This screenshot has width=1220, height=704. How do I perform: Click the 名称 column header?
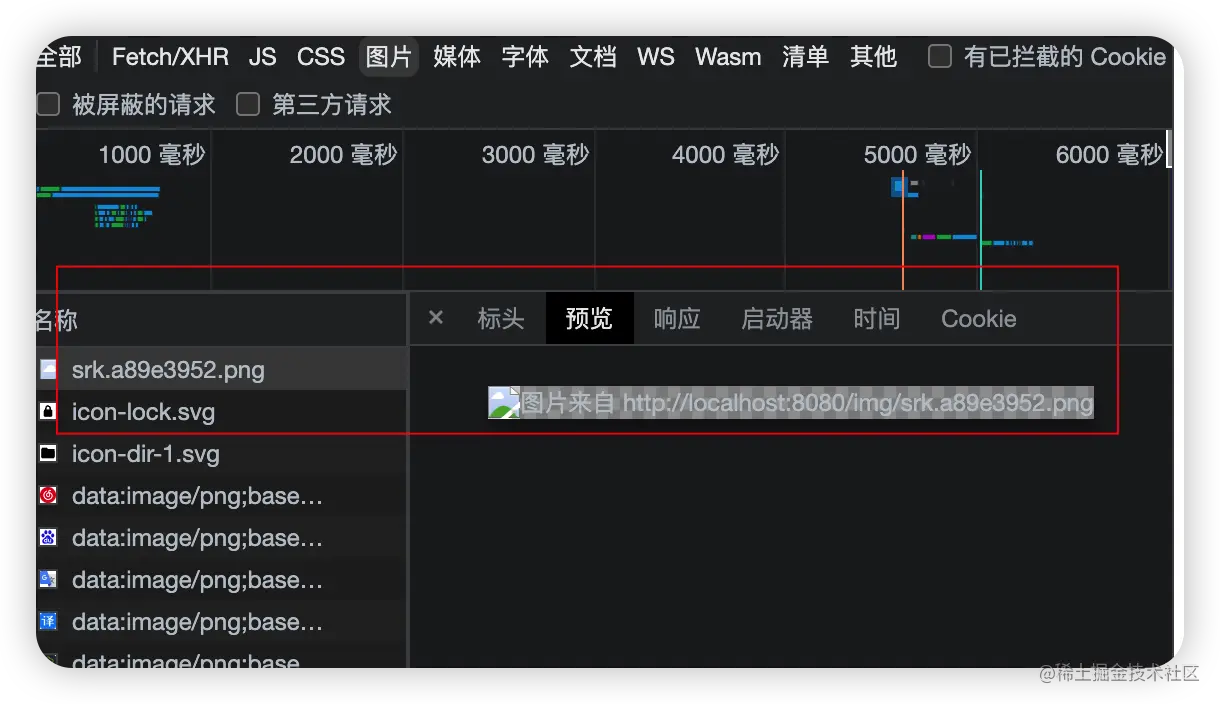[x=56, y=320]
